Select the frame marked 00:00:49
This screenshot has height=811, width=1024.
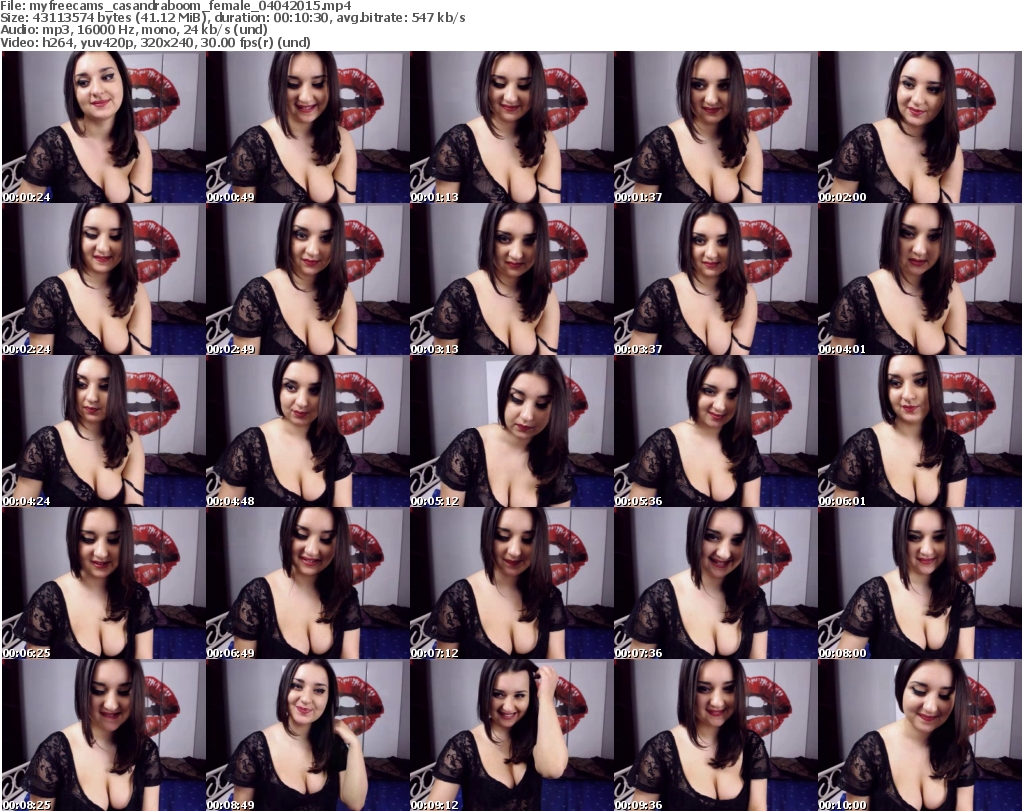(x=308, y=127)
